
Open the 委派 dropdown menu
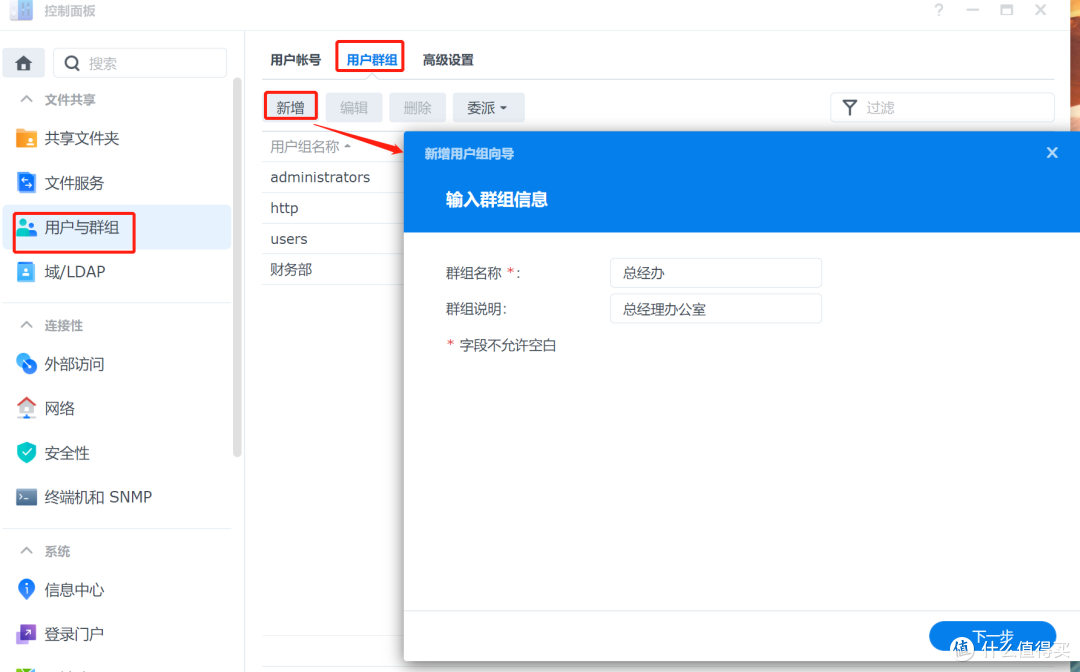point(488,107)
